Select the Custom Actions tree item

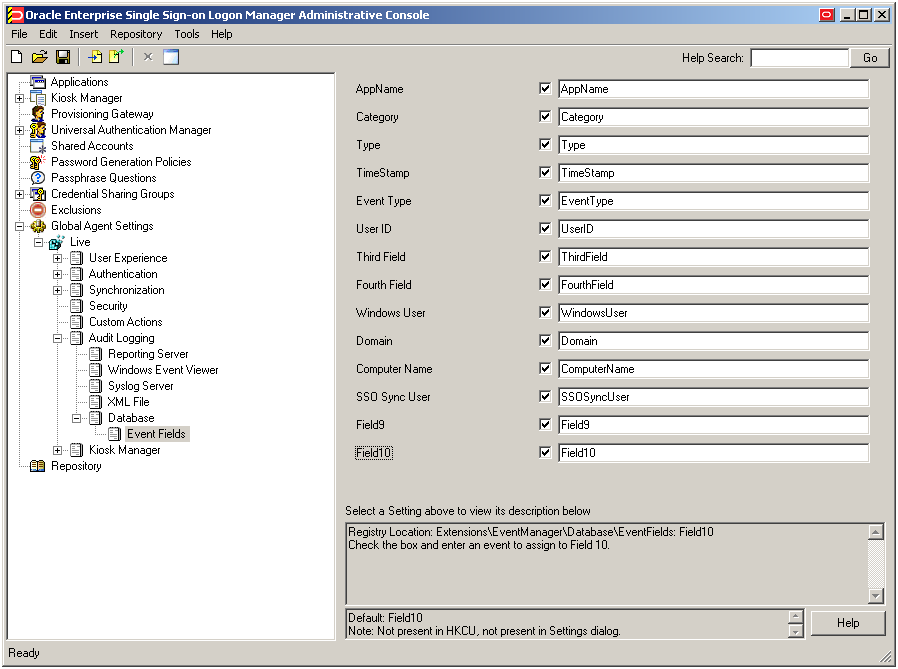click(x=125, y=322)
